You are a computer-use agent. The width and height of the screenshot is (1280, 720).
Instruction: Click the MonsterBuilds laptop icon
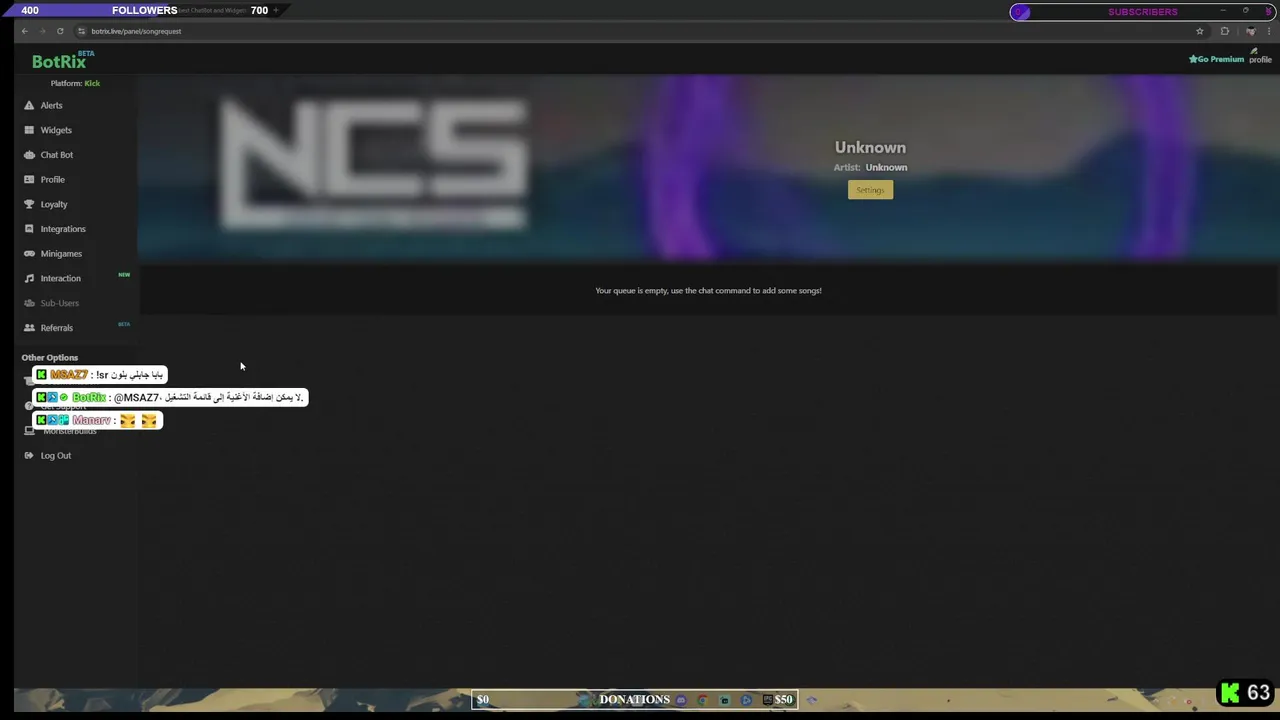[28, 431]
